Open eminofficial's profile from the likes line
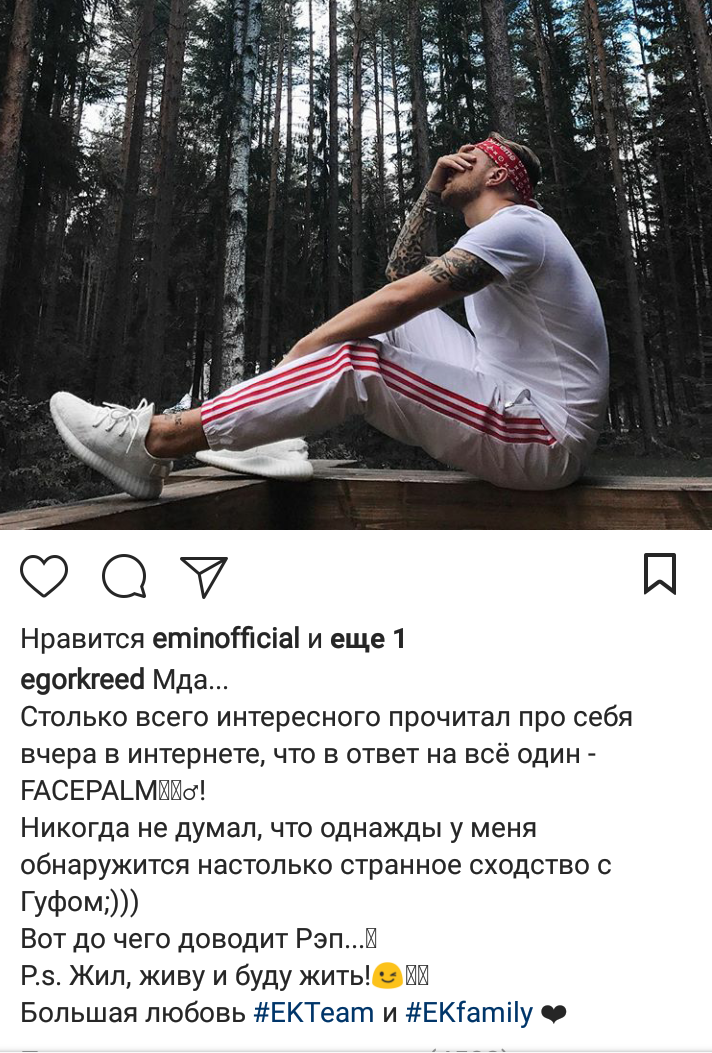The image size is (712, 1053). coord(226,639)
